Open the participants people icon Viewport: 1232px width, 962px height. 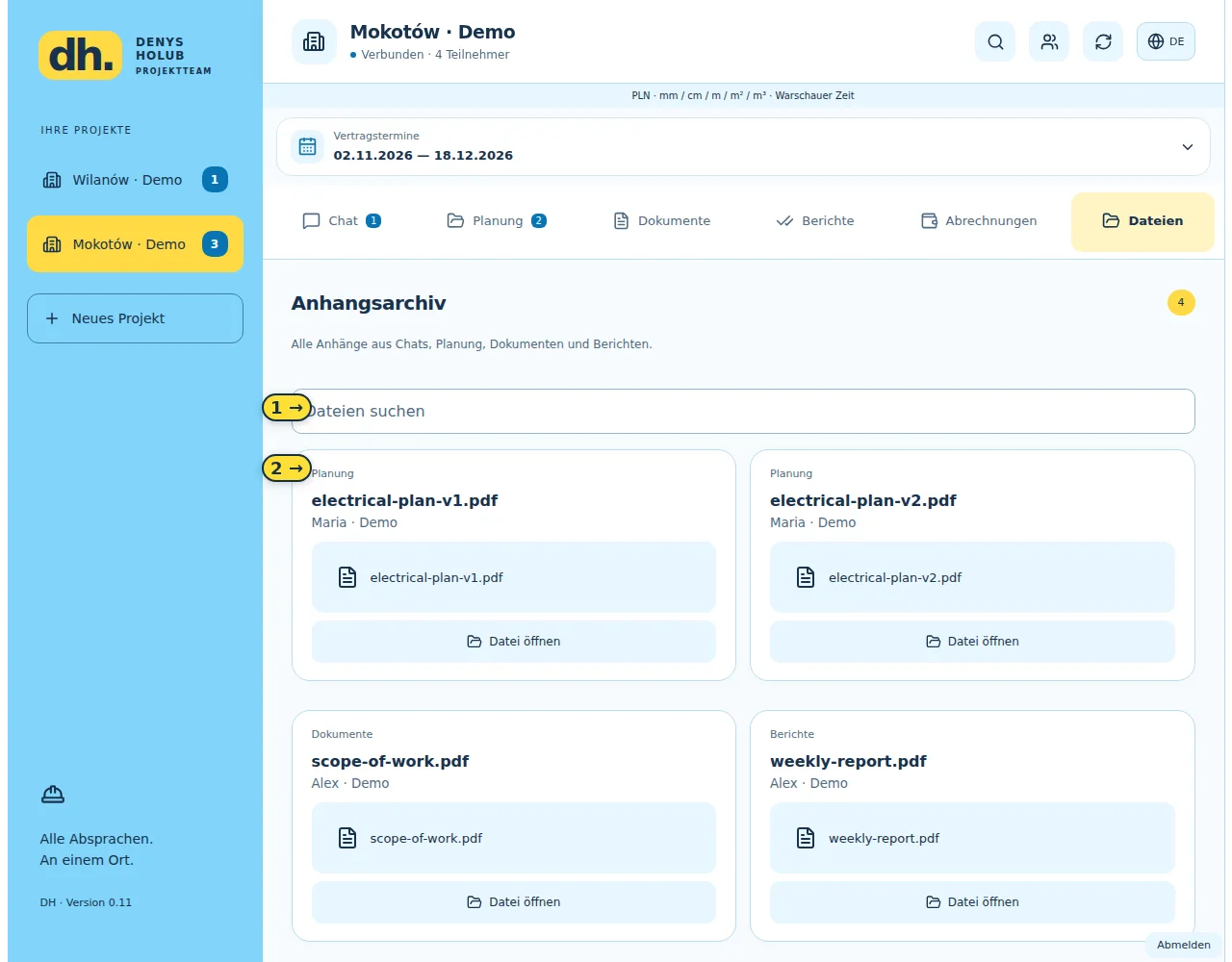coord(1049,41)
